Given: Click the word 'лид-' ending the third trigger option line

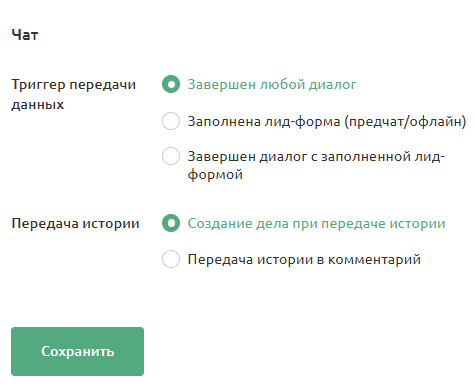Looking at the screenshot, I should pos(430,156).
